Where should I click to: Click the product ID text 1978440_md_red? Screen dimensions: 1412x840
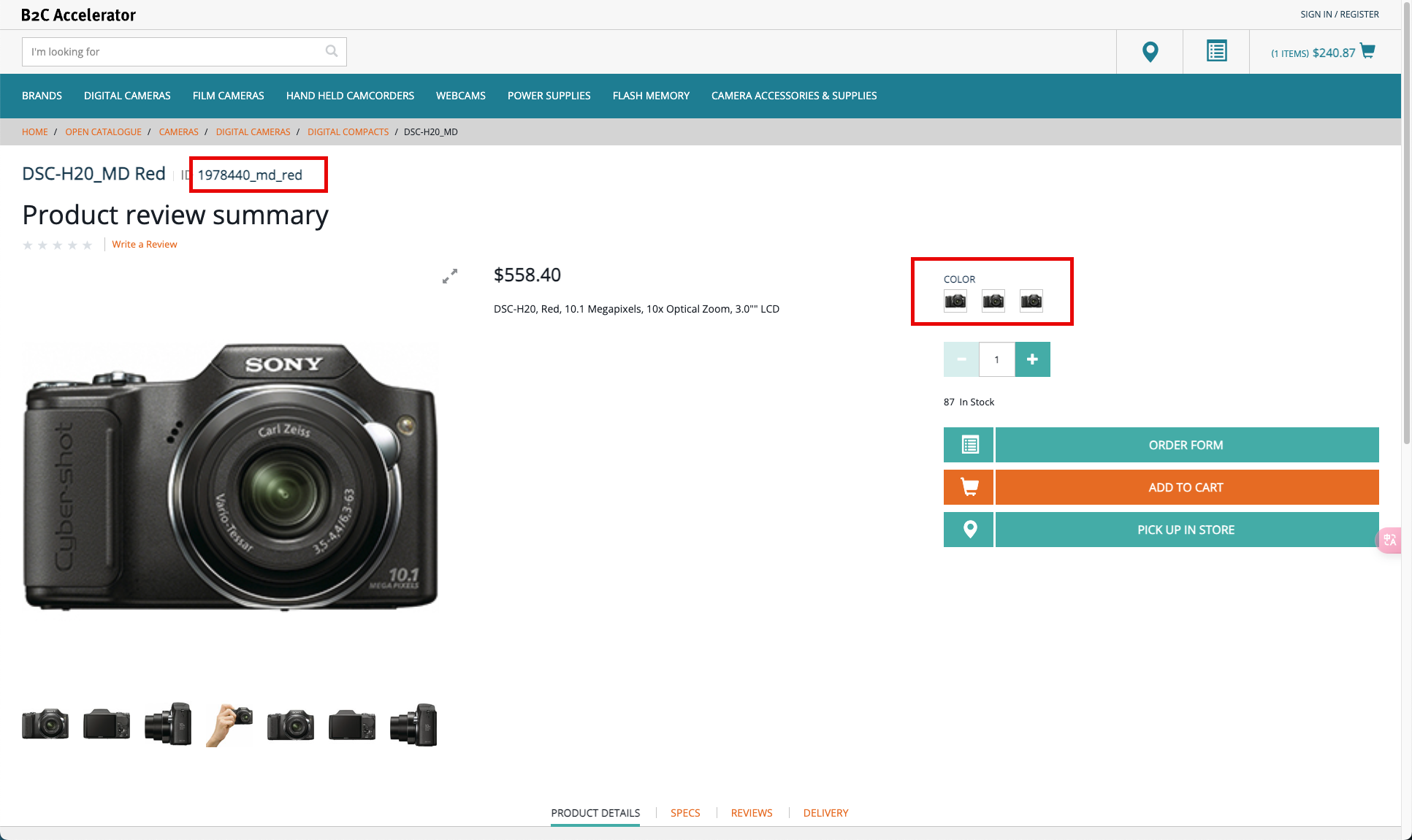[x=250, y=175]
